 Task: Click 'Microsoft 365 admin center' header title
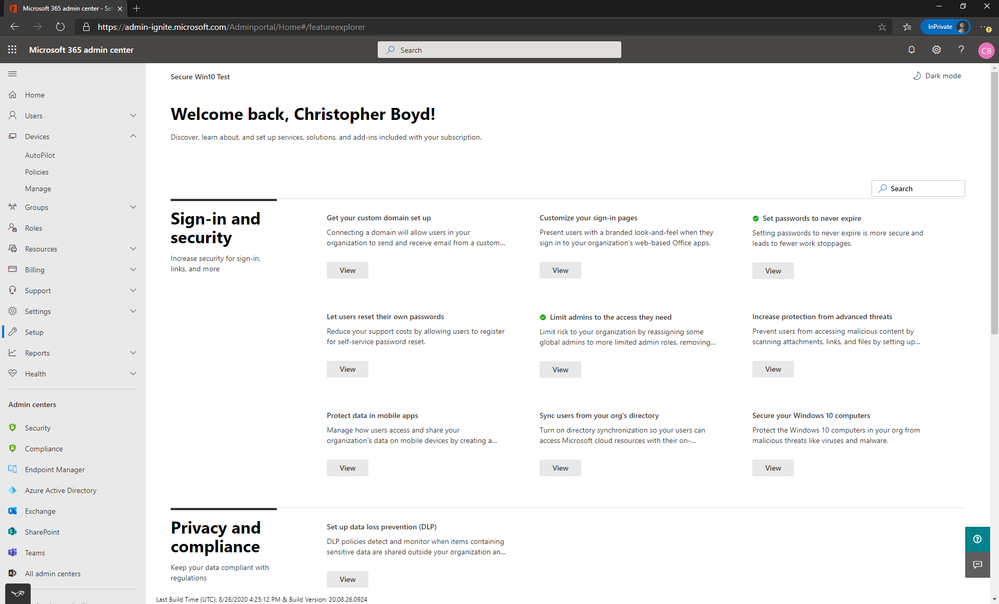(81, 50)
